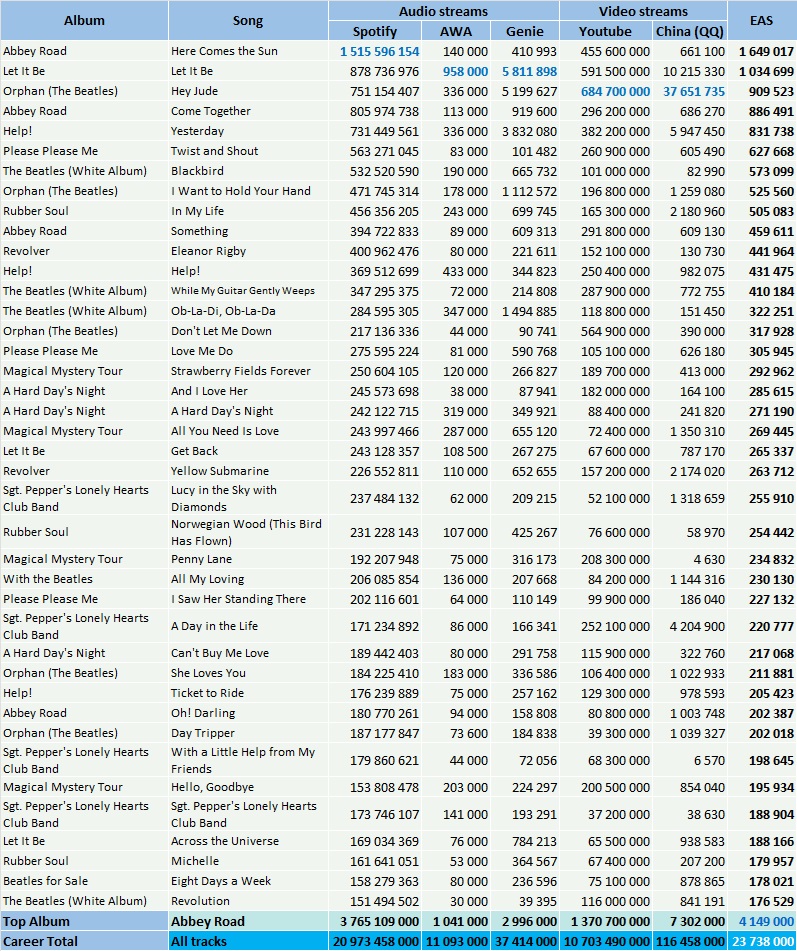Click the Song column header

tap(248, 21)
